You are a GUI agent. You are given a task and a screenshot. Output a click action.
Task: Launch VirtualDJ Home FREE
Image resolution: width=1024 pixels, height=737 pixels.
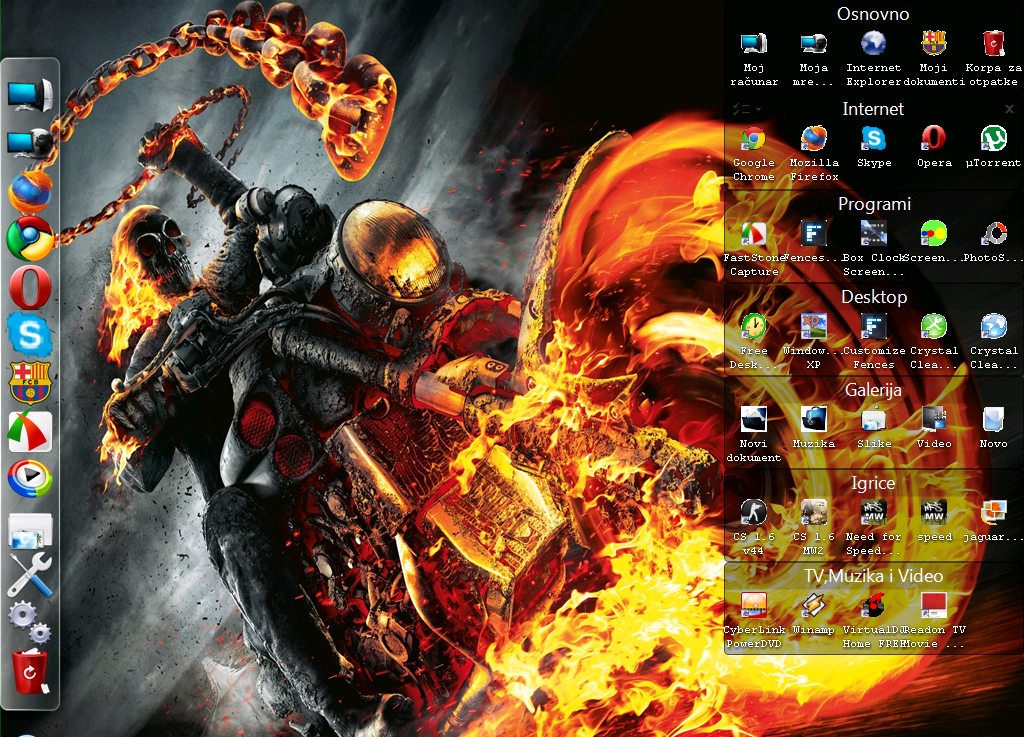coord(873,606)
